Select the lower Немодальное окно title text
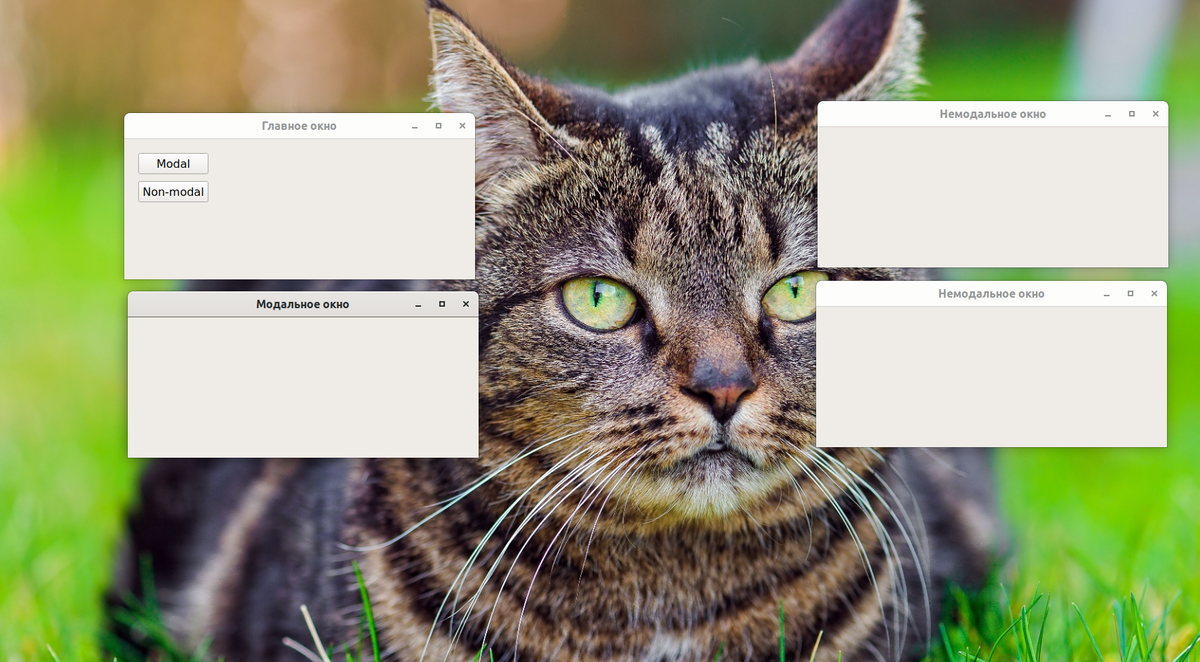Viewport: 1200px width, 662px height. coord(991,294)
